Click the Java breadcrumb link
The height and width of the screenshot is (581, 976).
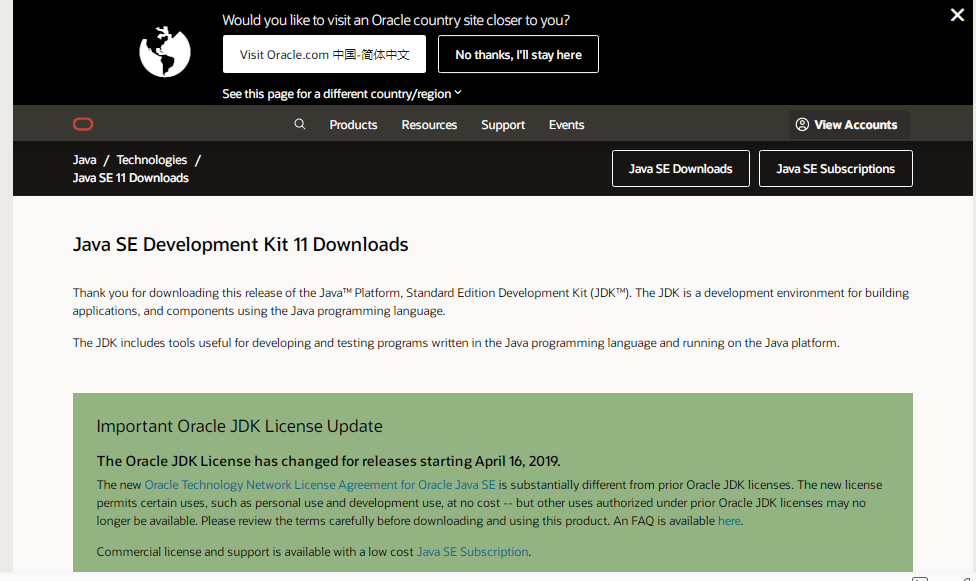84,159
